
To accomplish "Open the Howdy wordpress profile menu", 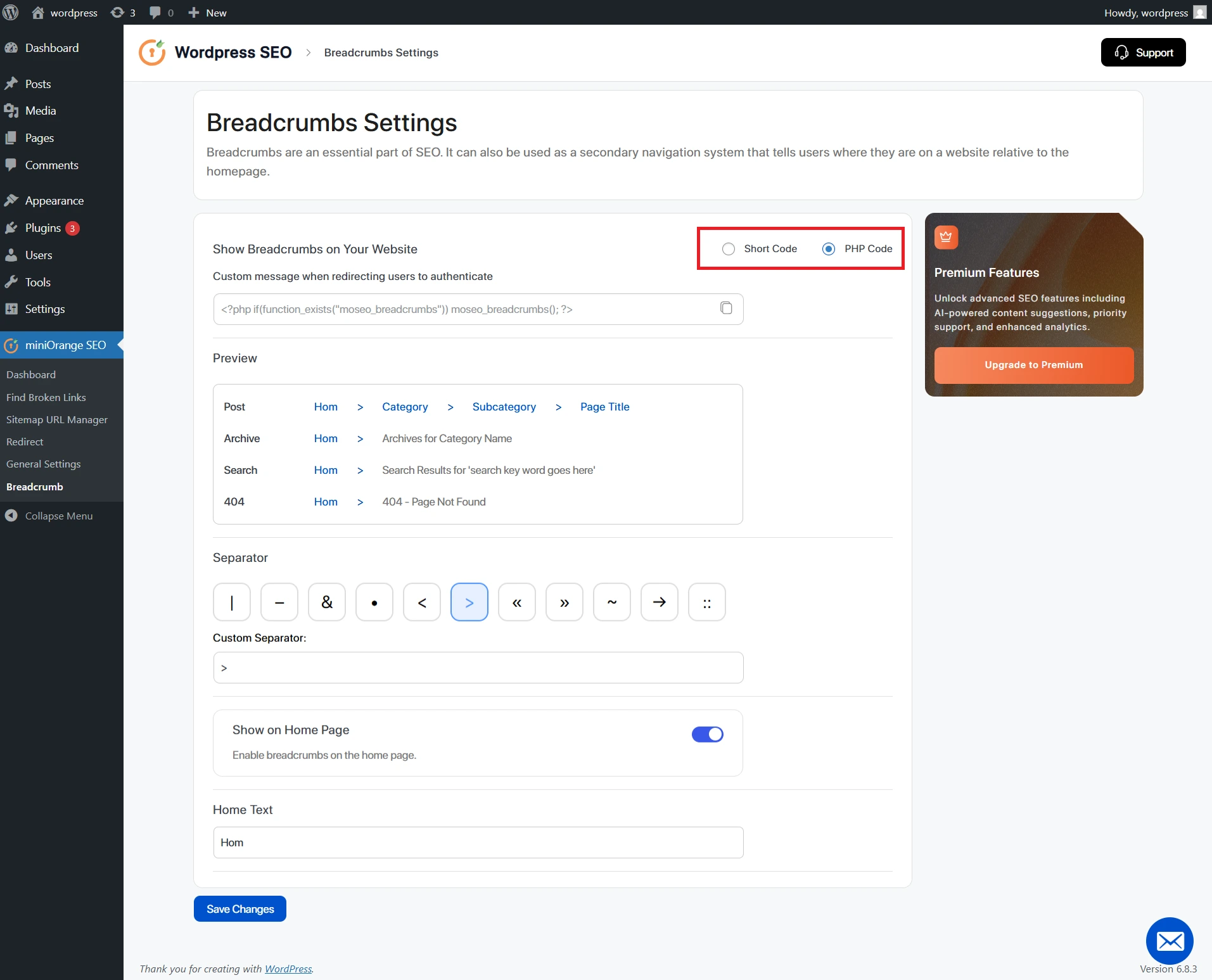I will 1145,12.
